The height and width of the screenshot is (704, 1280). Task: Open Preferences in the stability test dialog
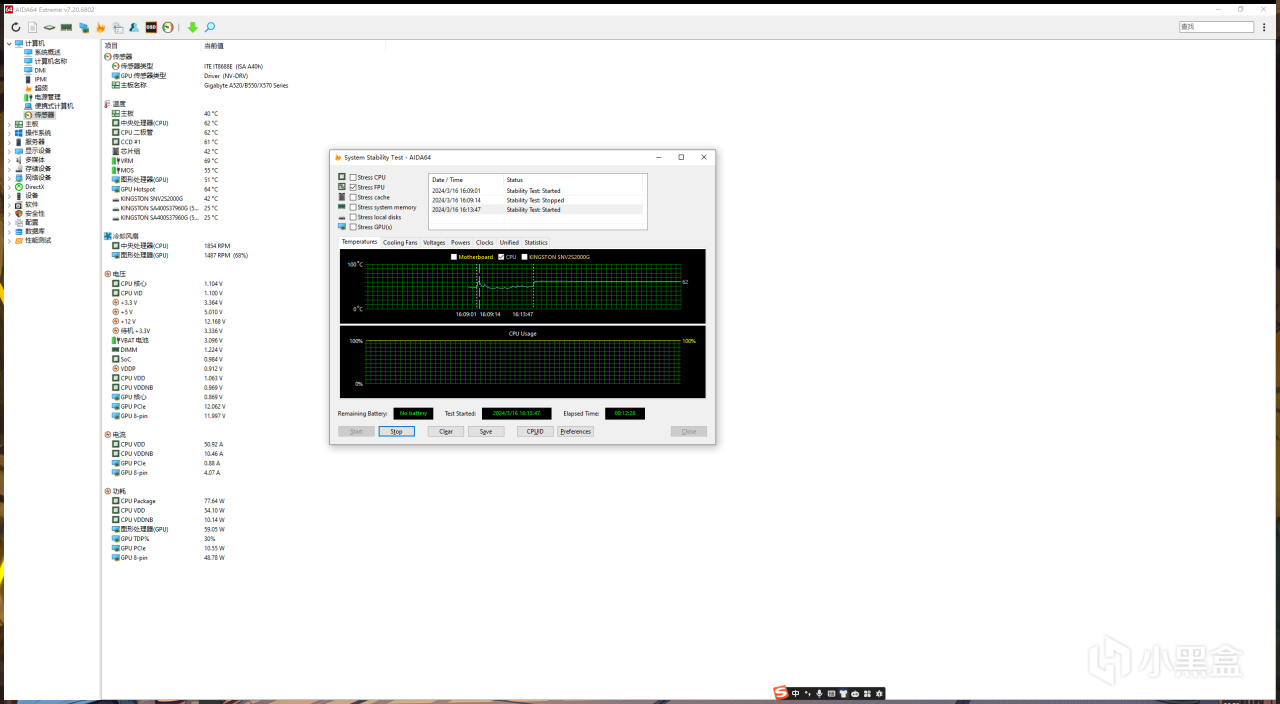[575, 432]
